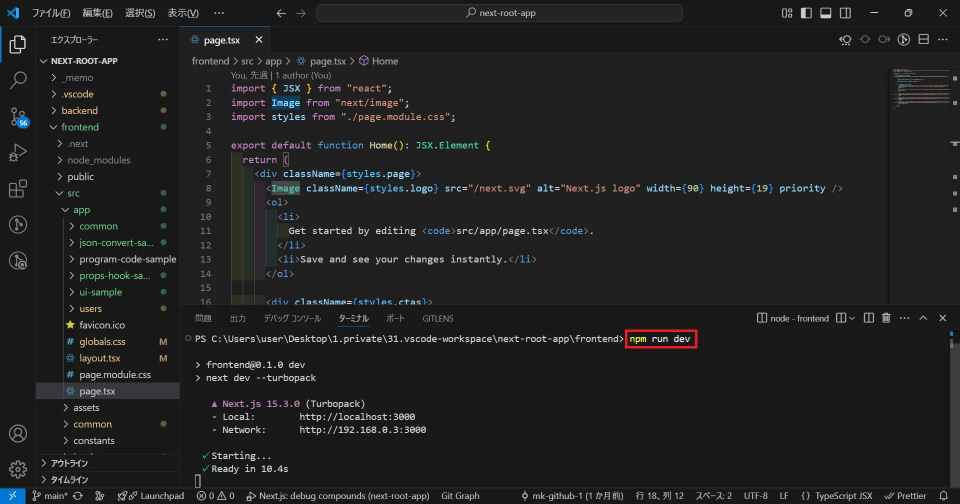This screenshot has width=960, height=504.
Task: Expand the タイムライン section
Action: tap(108, 480)
